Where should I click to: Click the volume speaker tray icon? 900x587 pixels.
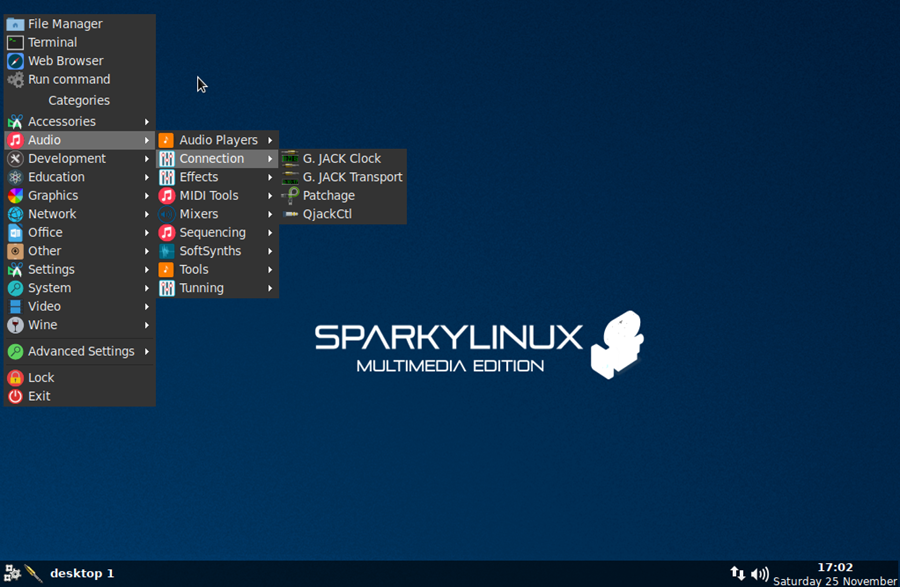[x=759, y=573]
